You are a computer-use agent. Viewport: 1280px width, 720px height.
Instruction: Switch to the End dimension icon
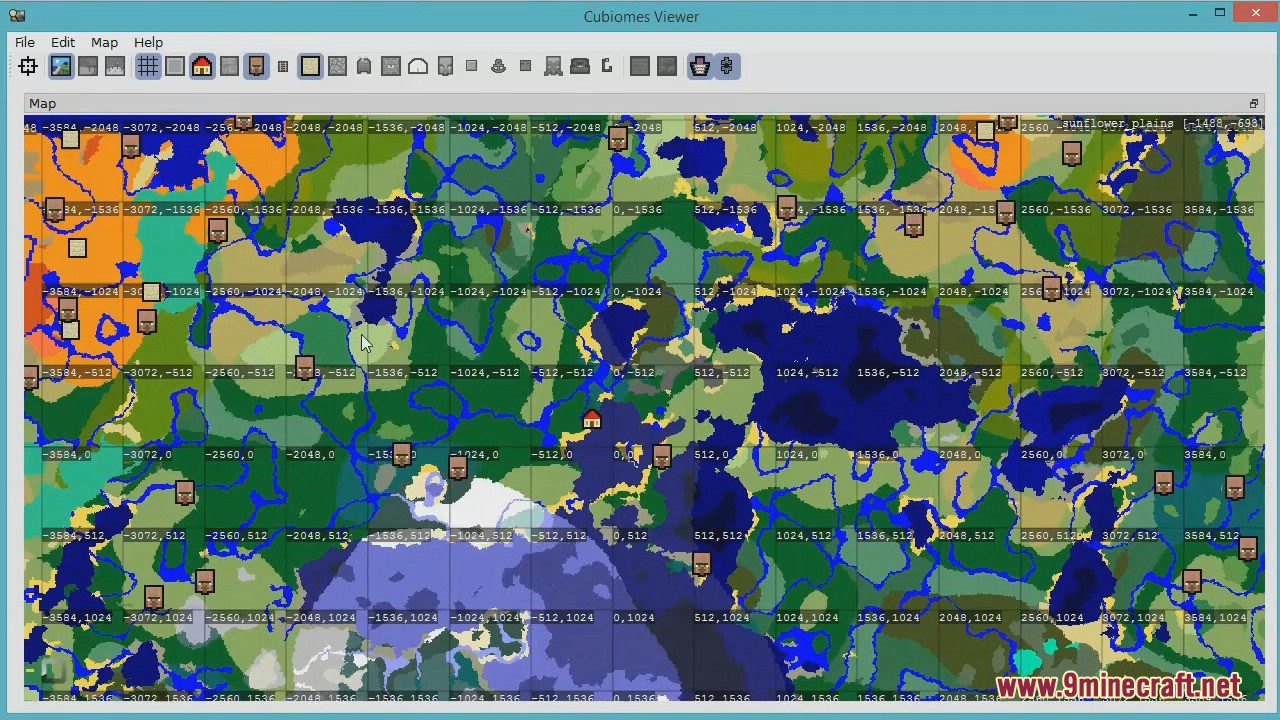click(x=115, y=67)
